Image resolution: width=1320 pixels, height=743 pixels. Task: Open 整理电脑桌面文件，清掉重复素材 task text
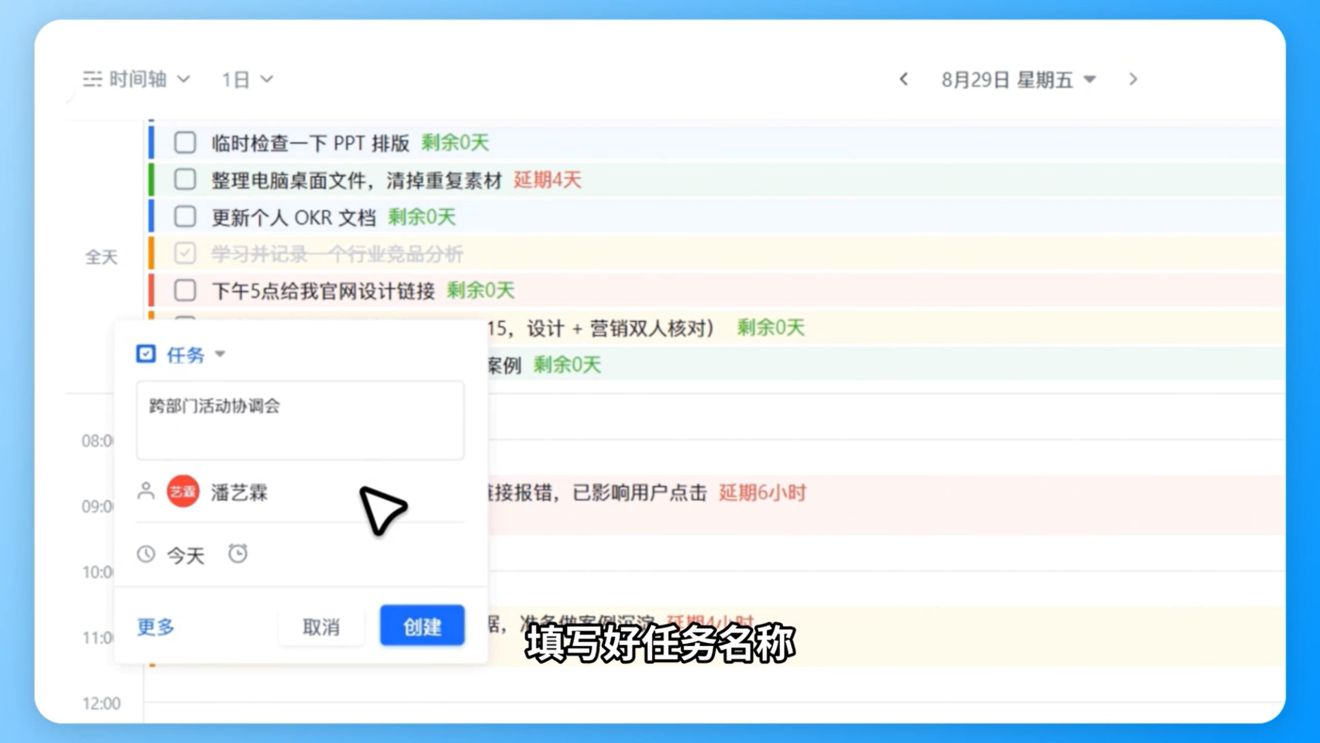[356, 180]
